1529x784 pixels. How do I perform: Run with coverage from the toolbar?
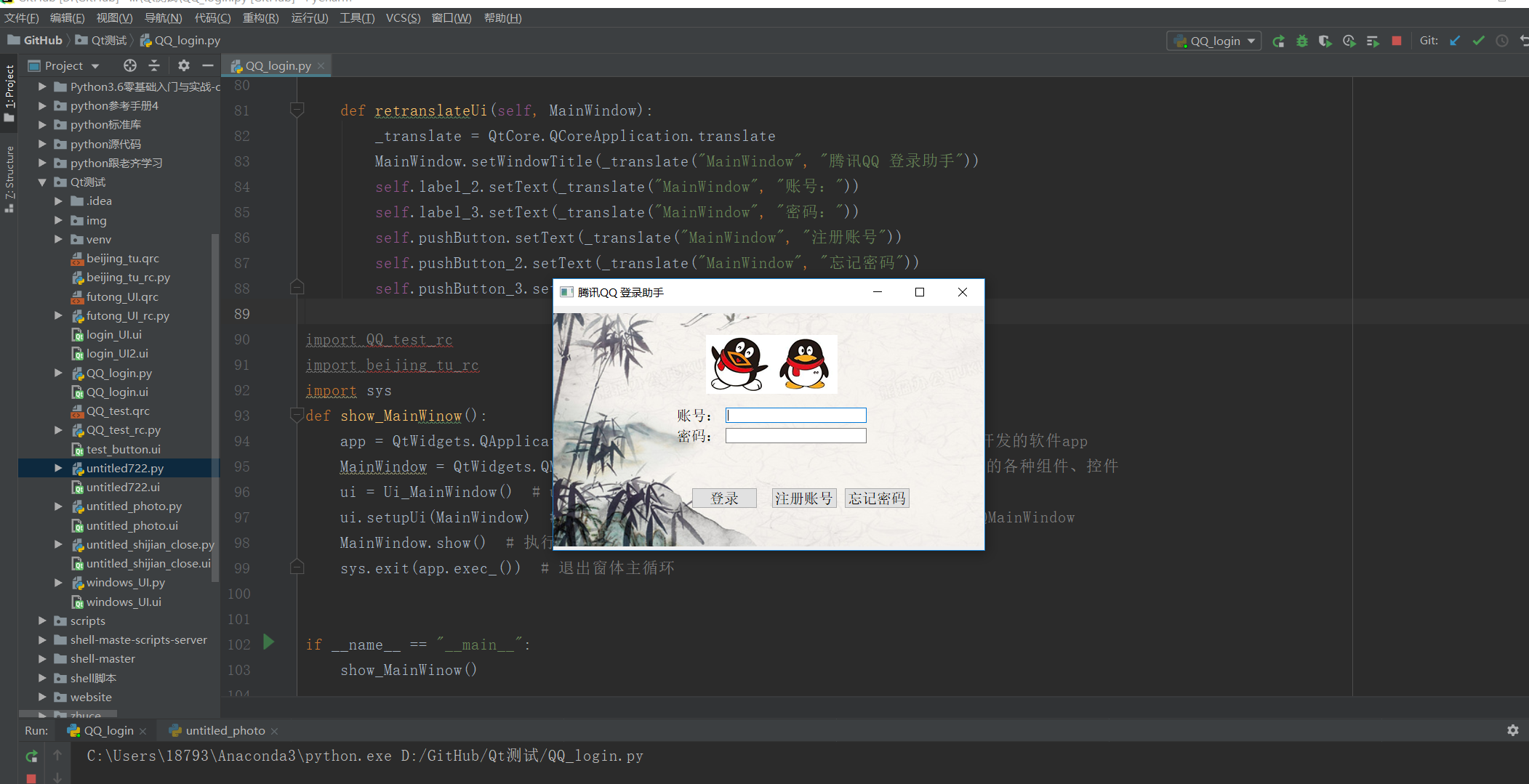(1325, 41)
